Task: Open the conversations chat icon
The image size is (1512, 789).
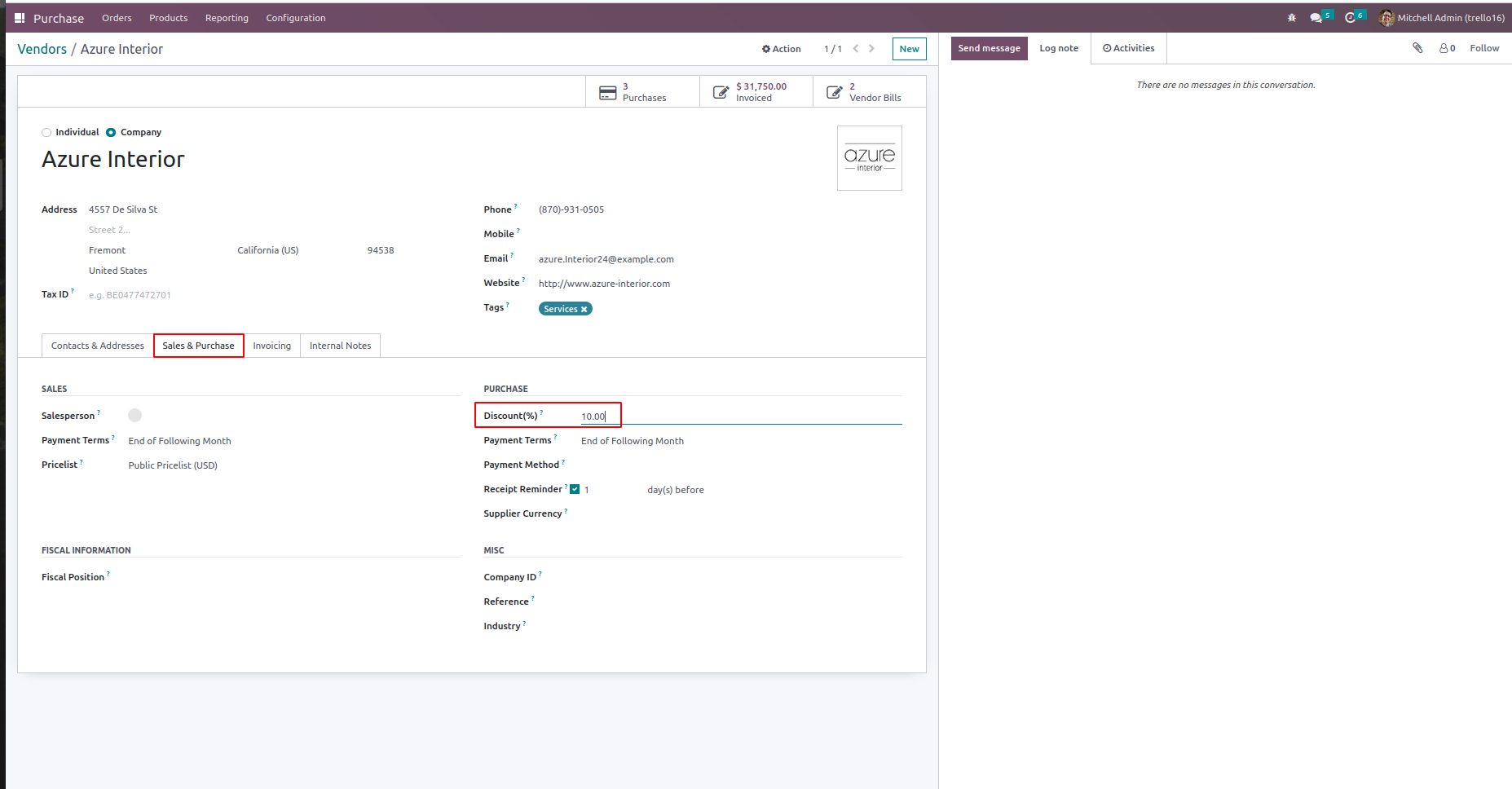Action: click(1316, 18)
